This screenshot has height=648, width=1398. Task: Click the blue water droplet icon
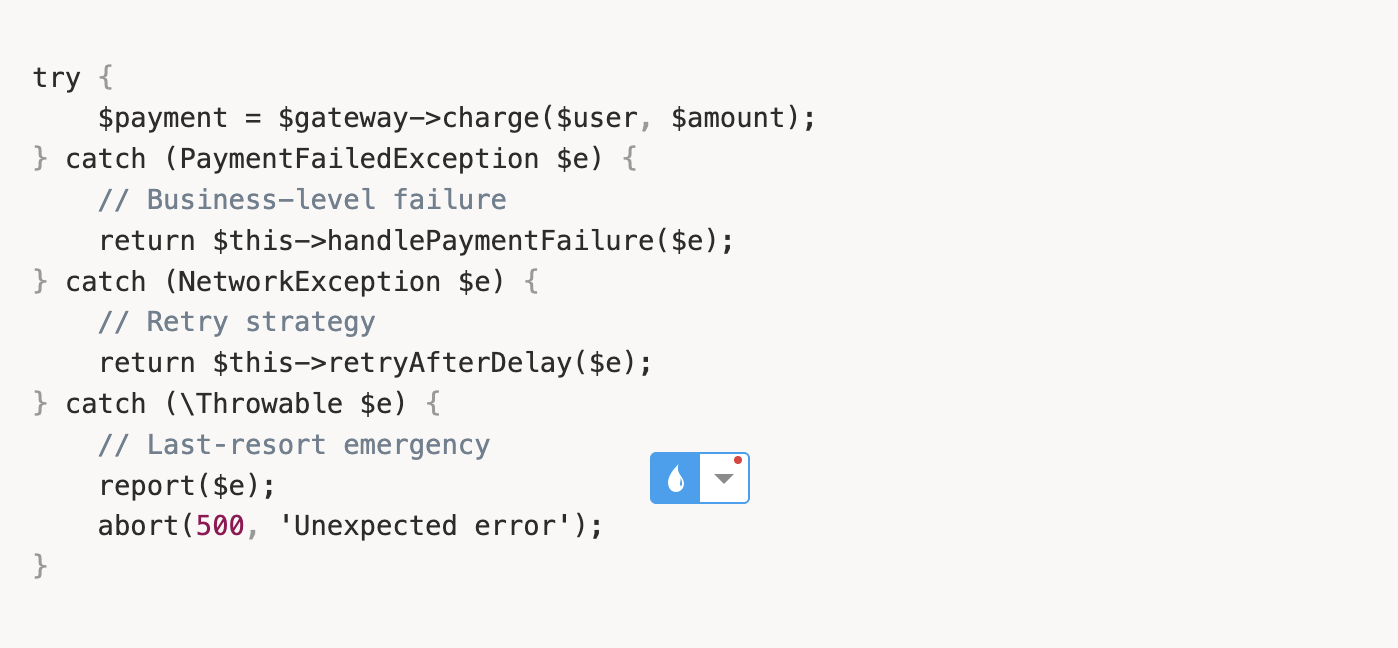(x=676, y=478)
